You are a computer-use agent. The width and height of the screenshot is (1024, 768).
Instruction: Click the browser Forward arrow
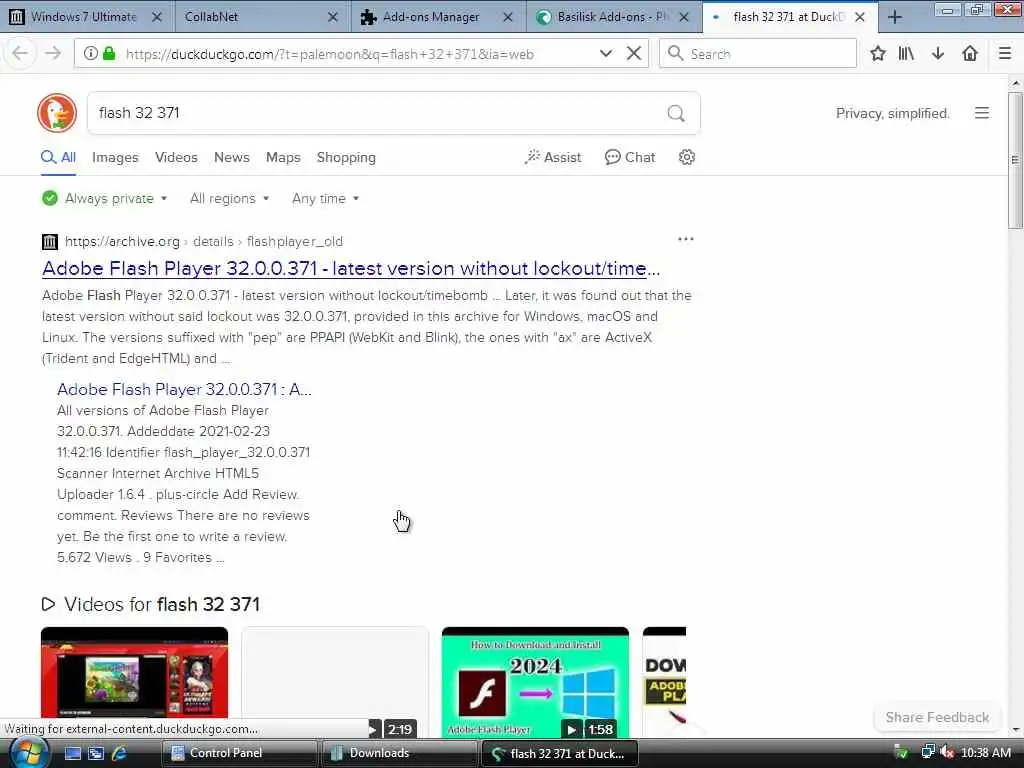point(53,54)
